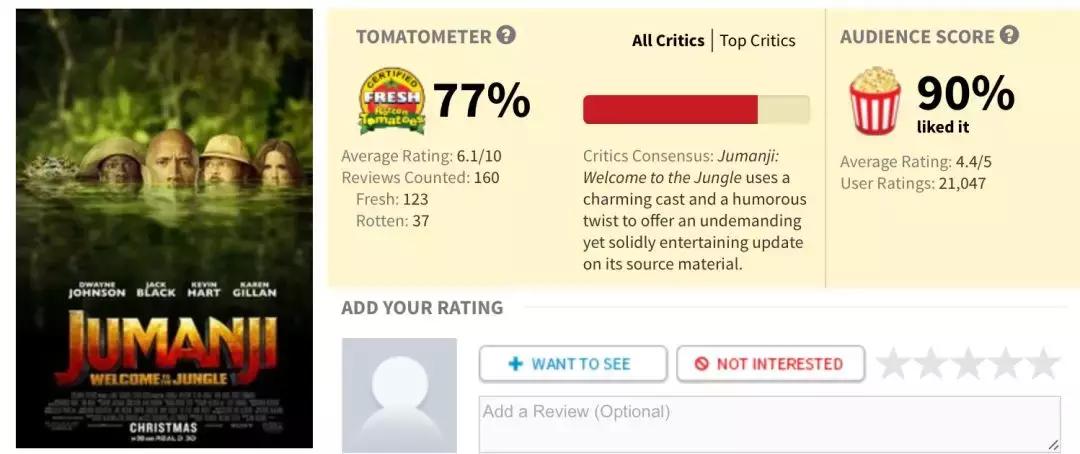Viewport: 1080px width, 454px height.
Task: Rate the movie five stars
Action: point(1043,364)
